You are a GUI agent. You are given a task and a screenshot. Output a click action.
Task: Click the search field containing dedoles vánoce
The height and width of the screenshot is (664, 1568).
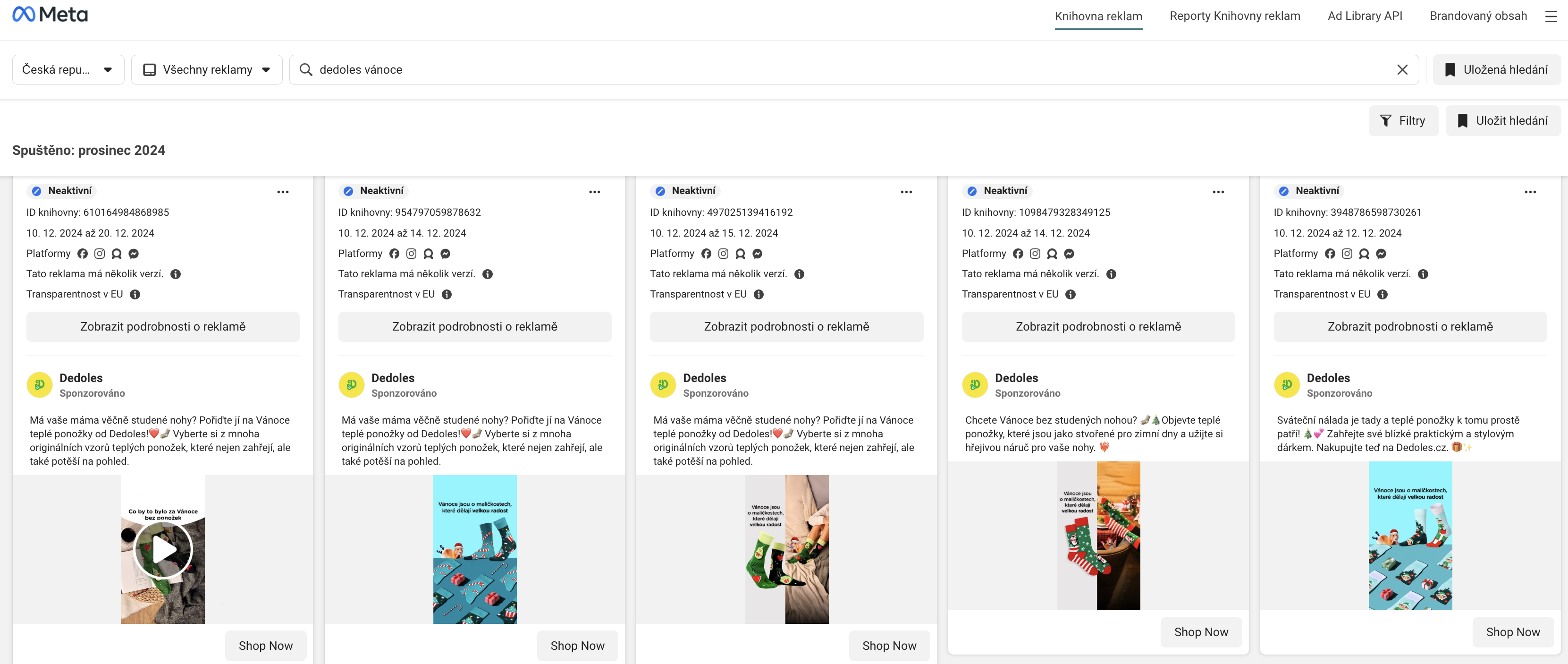tap(854, 69)
